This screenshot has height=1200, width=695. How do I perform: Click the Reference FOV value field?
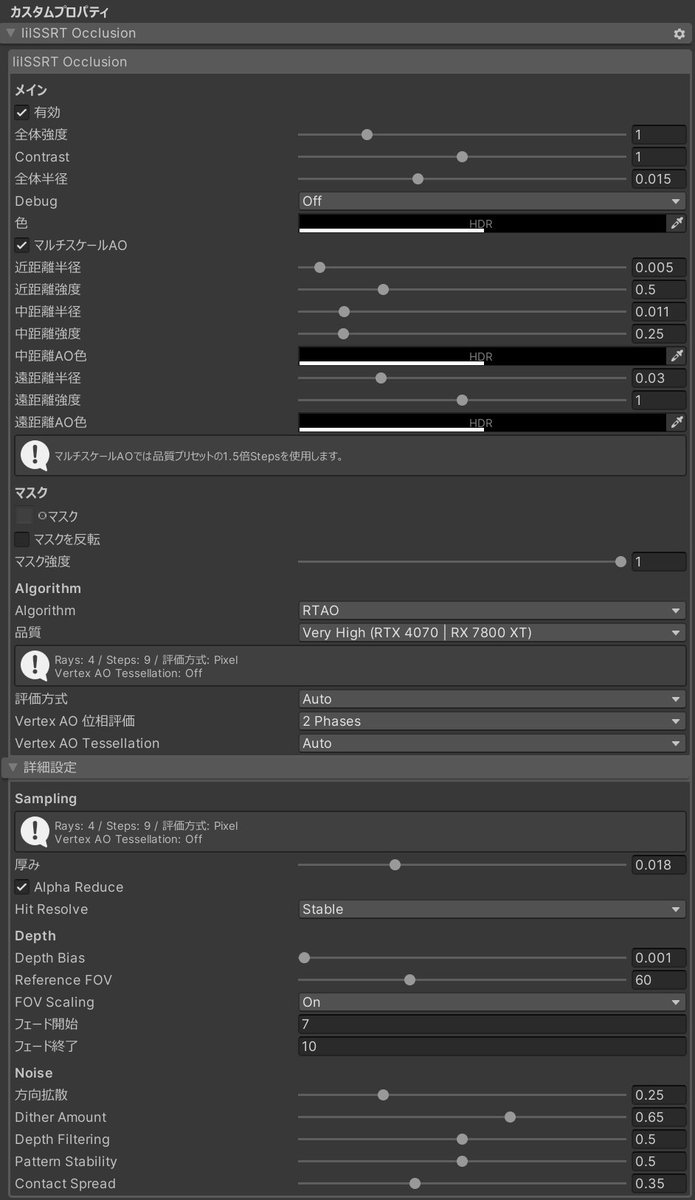tap(659, 980)
